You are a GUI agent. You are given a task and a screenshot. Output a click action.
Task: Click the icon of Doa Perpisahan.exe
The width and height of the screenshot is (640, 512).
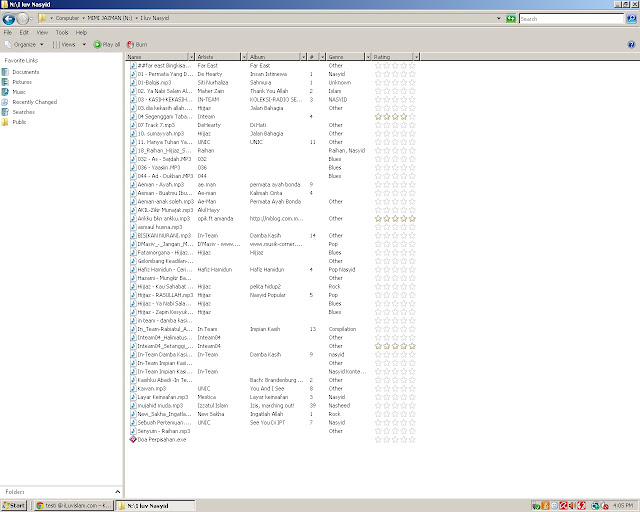pyautogui.click(x=133, y=440)
